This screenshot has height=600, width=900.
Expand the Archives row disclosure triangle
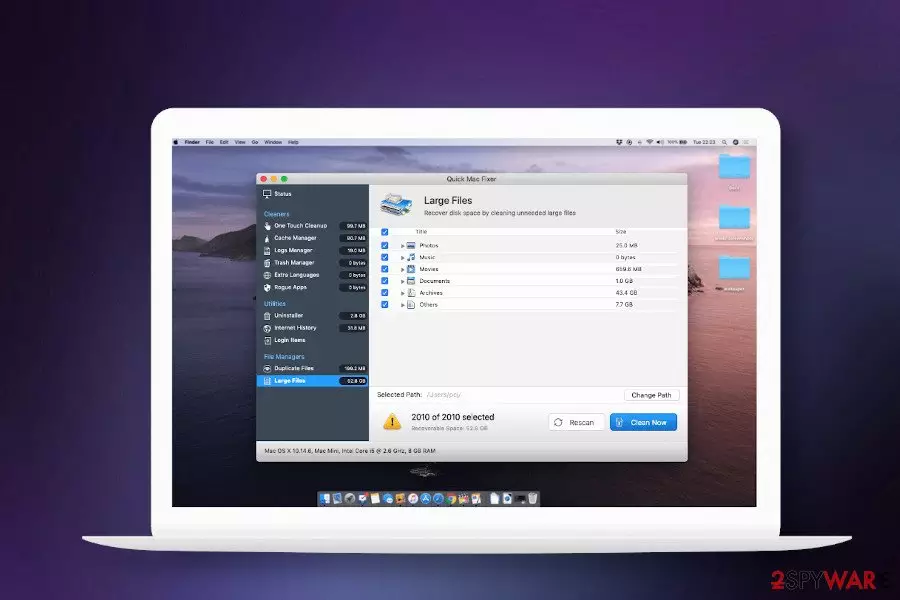point(402,293)
